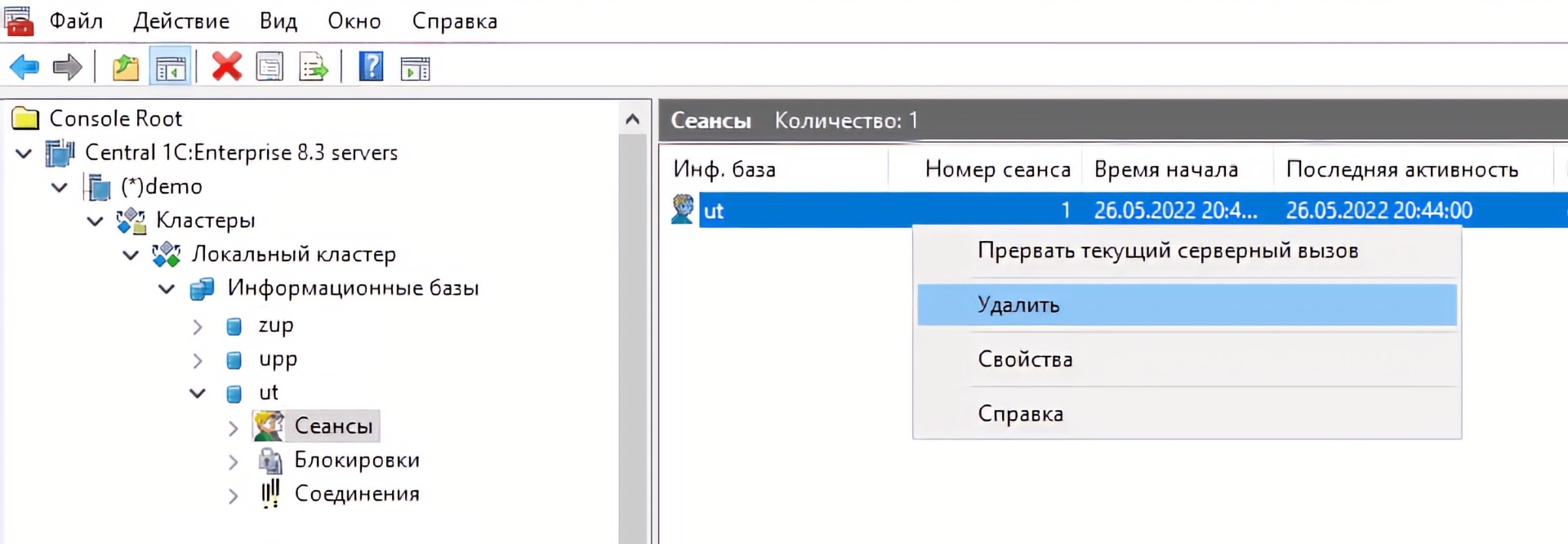Viewport: 1568px width, 544px height.
Task: Sort by the Номер сеанса column header
Action: pos(986,169)
